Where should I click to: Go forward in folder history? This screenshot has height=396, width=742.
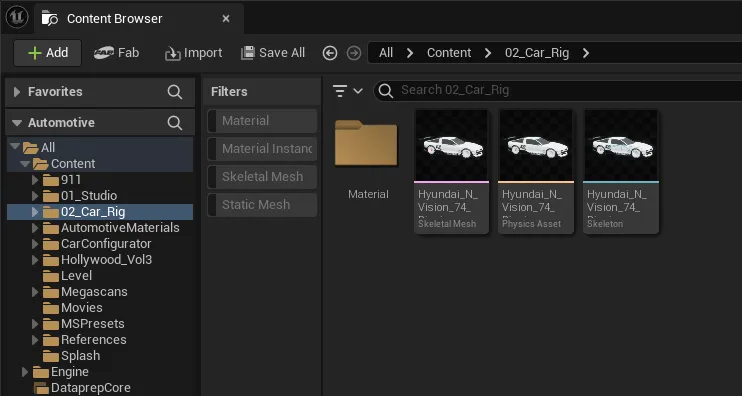point(353,53)
